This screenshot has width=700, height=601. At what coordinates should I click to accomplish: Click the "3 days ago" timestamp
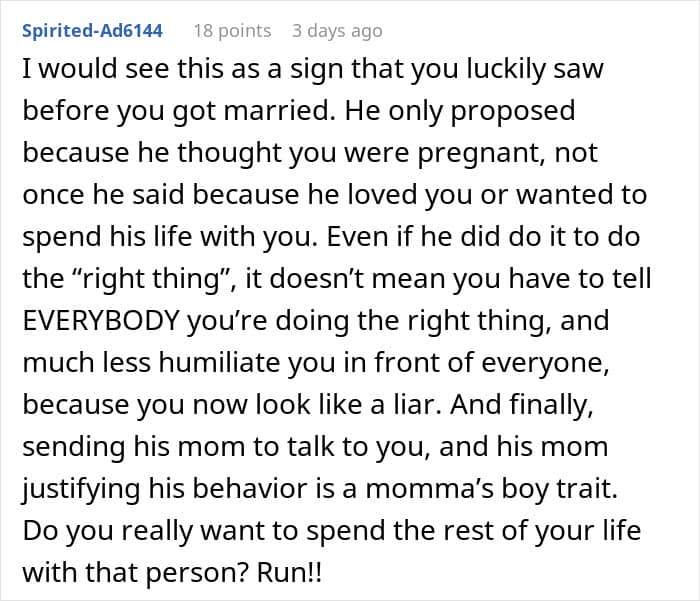point(337,31)
